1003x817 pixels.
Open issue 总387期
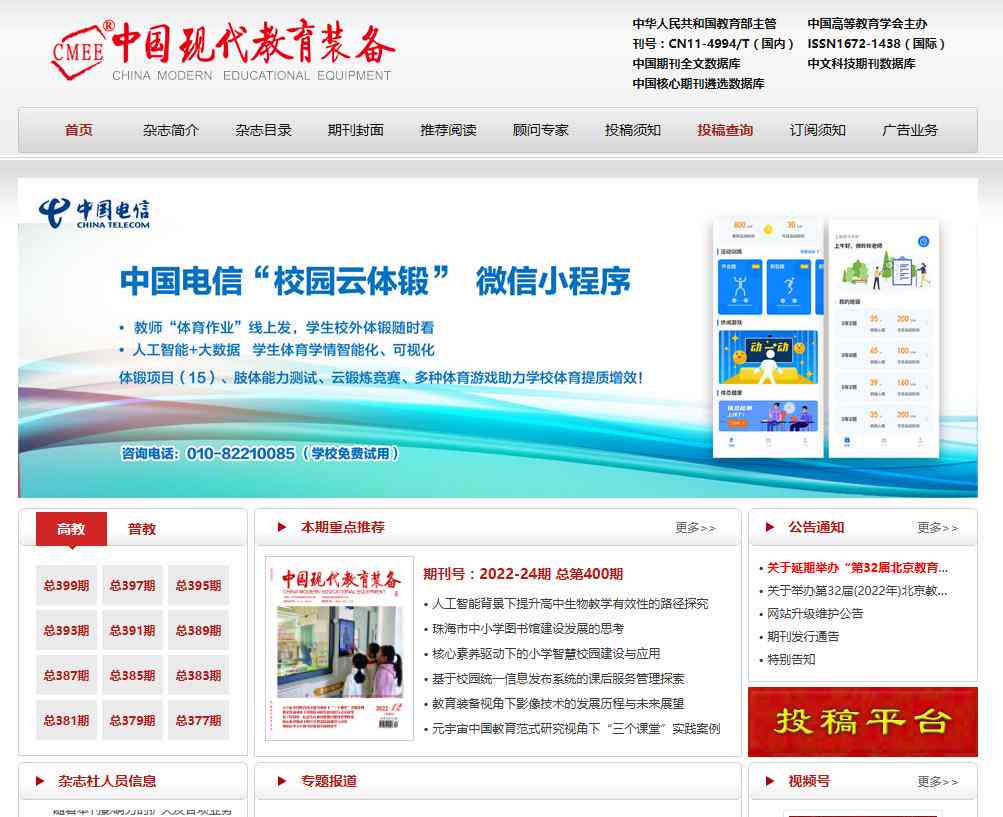coord(67,675)
